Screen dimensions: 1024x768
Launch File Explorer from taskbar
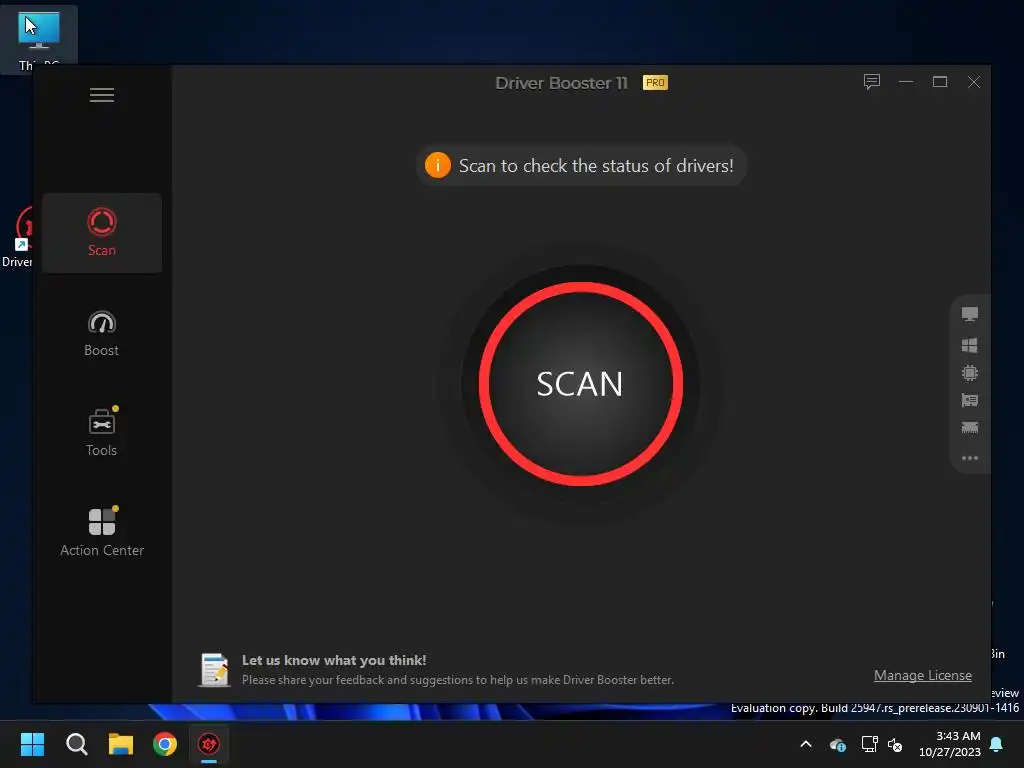click(x=121, y=744)
